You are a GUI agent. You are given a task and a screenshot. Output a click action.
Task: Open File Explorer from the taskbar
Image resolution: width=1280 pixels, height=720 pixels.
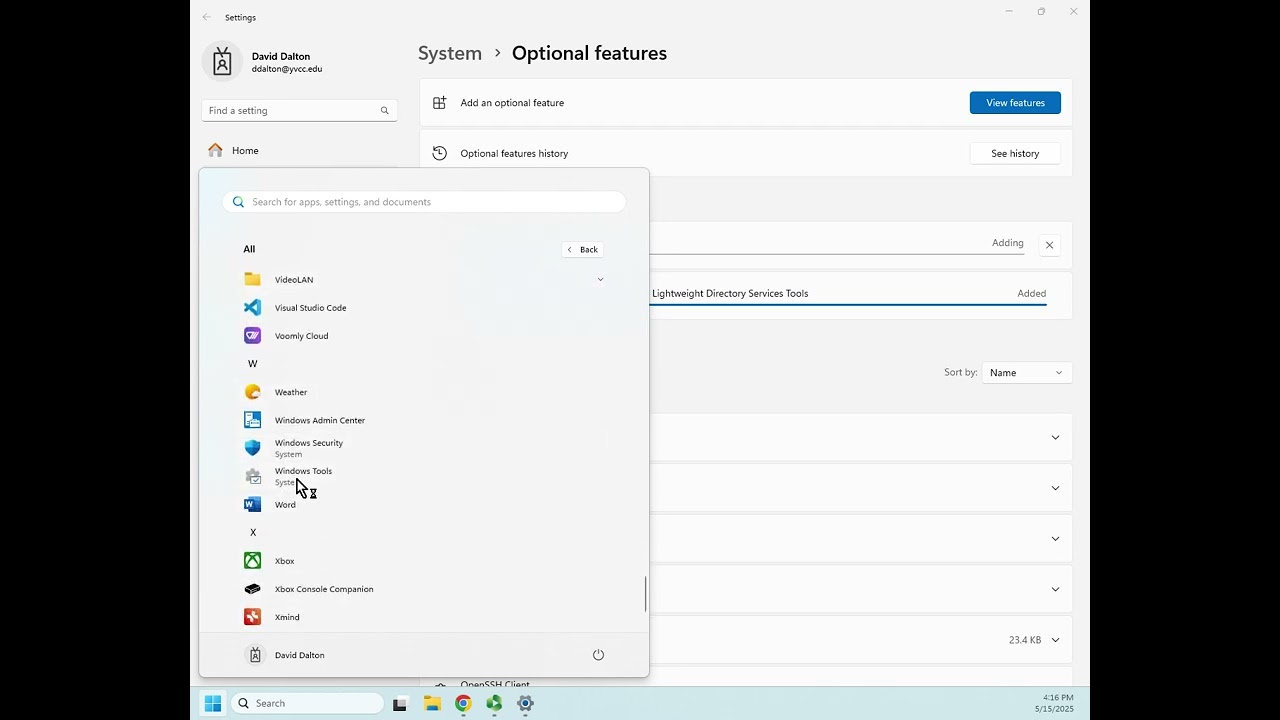[432, 703]
